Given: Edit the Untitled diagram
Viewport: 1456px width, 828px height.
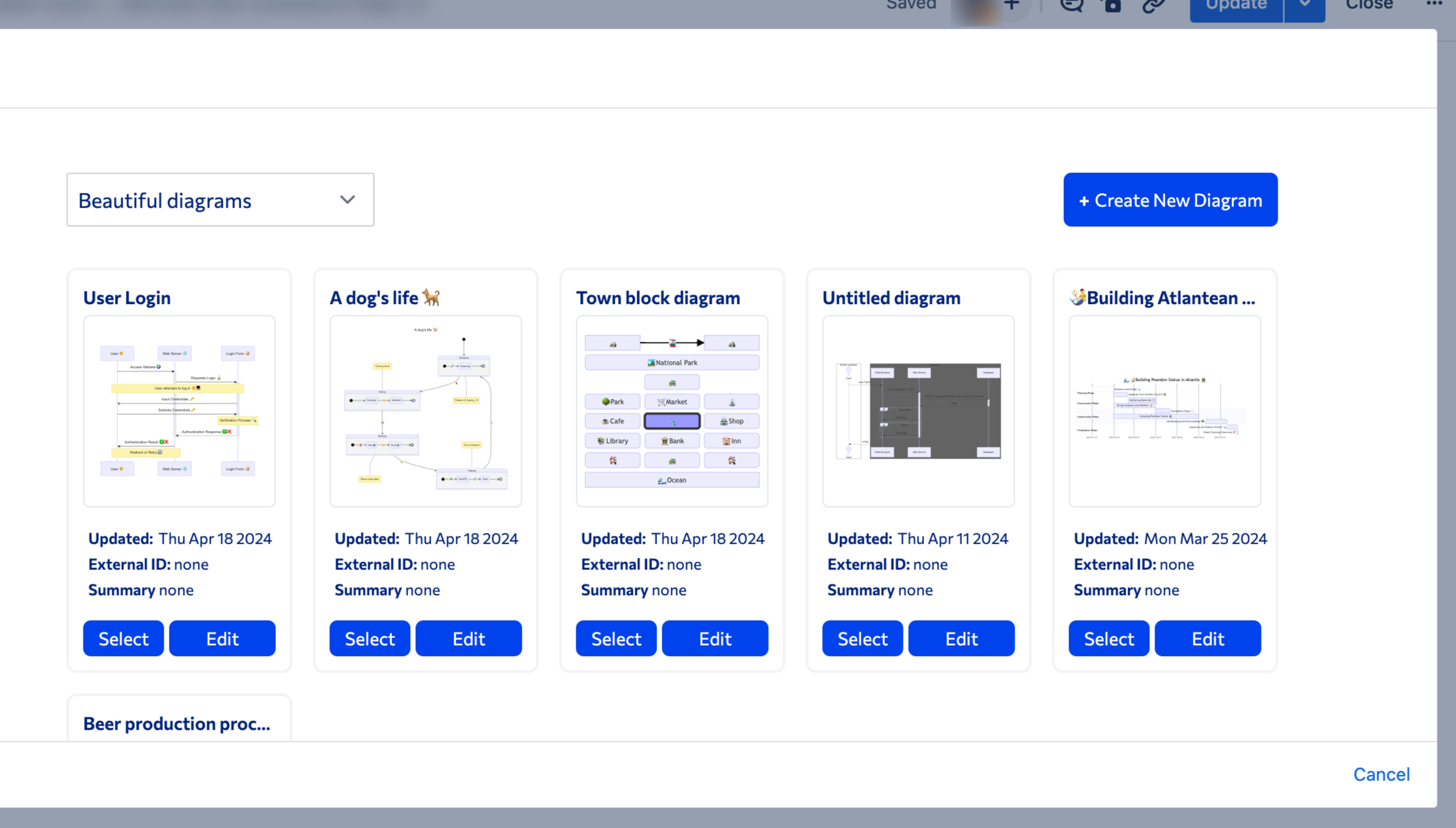Looking at the screenshot, I should click(961, 638).
